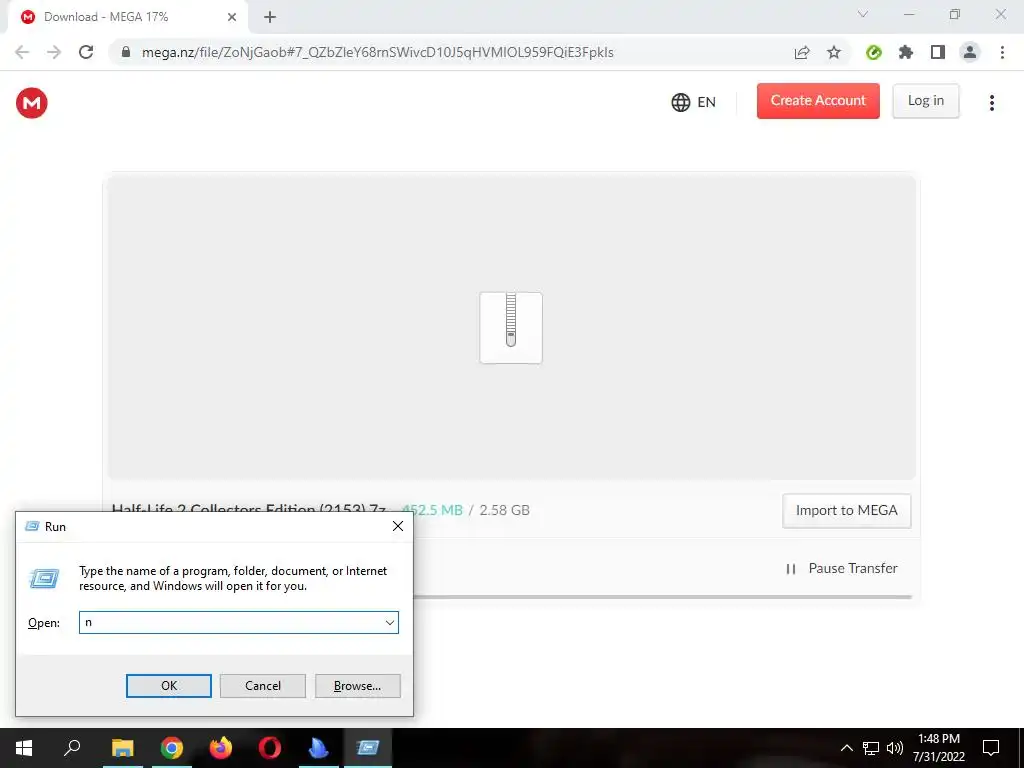Toggle the Chrome side panel icon
1024x768 pixels.
[938, 52]
